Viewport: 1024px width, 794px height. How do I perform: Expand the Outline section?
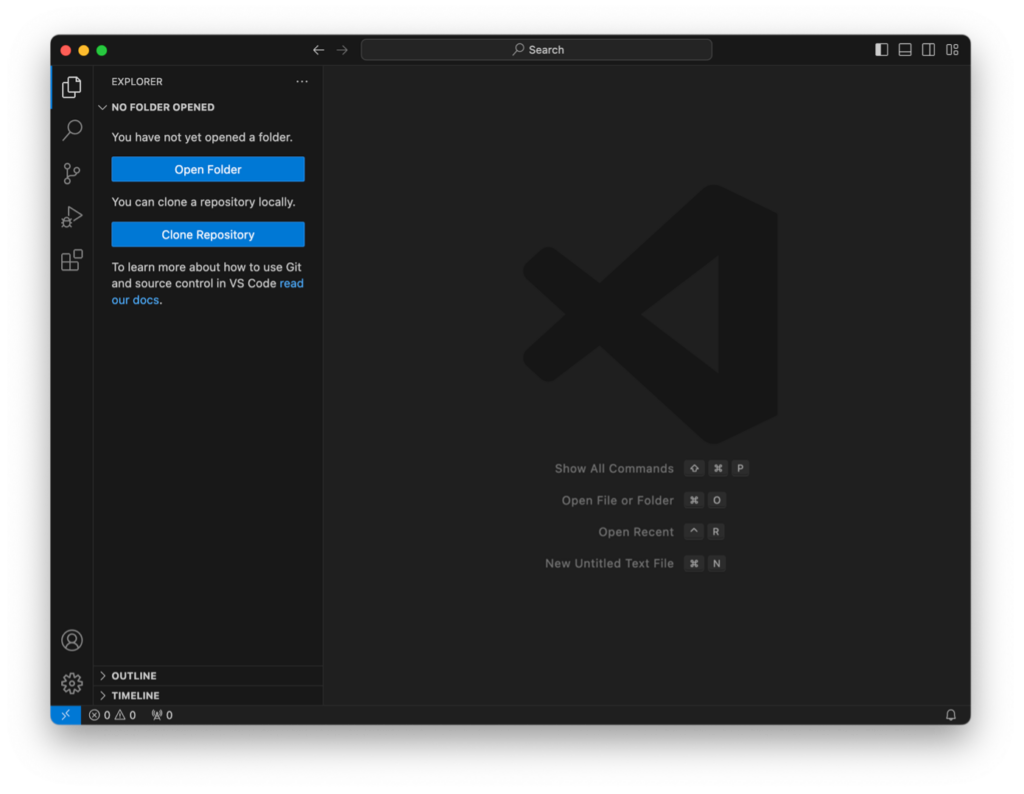208,676
